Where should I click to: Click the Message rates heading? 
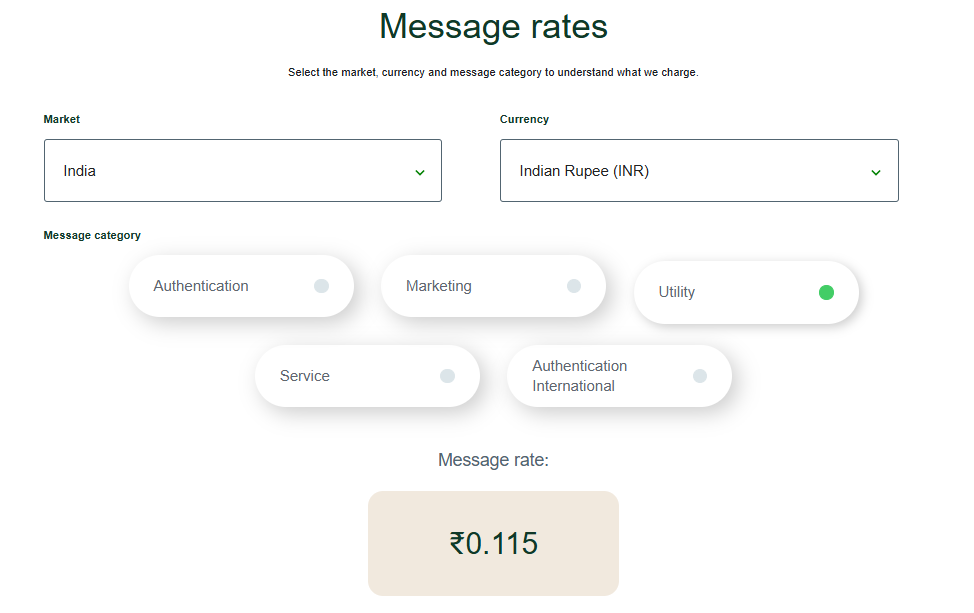(x=493, y=26)
